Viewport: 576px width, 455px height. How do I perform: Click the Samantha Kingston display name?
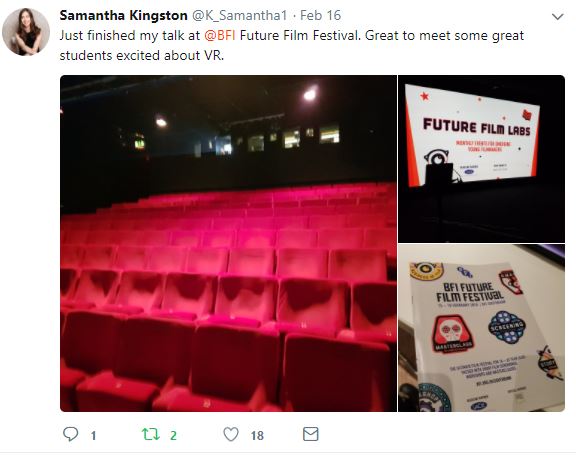coord(123,15)
